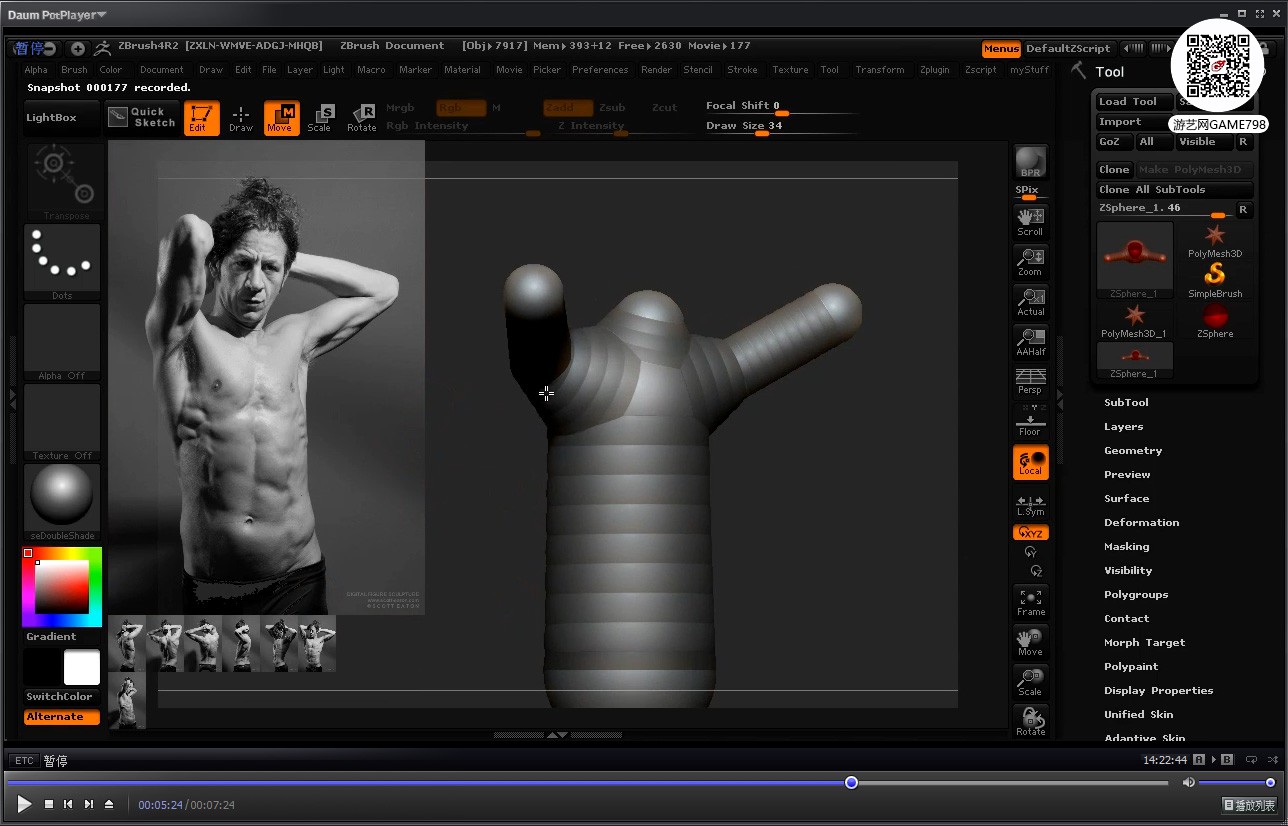Toggle Persp perspective view
The width and height of the screenshot is (1288, 826).
coord(1030,381)
